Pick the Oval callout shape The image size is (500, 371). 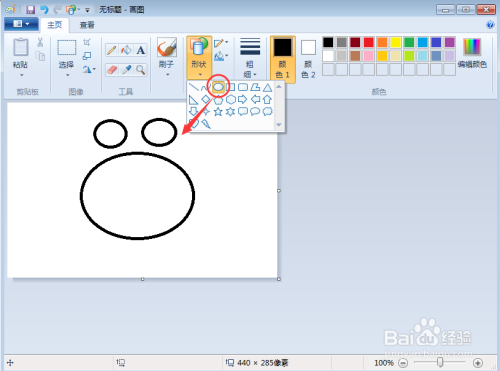click(x=255, y=111)
